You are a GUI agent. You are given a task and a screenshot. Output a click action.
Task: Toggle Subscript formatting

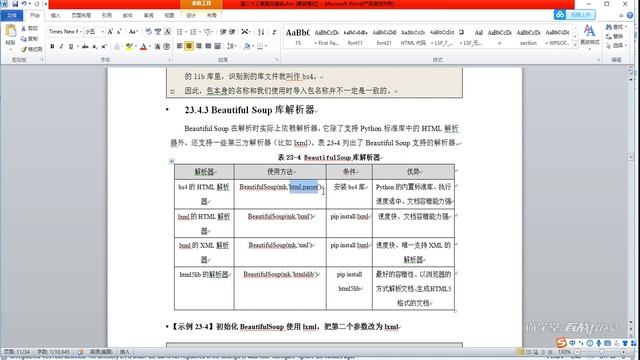pyautogui.click(x=95, y=47)
